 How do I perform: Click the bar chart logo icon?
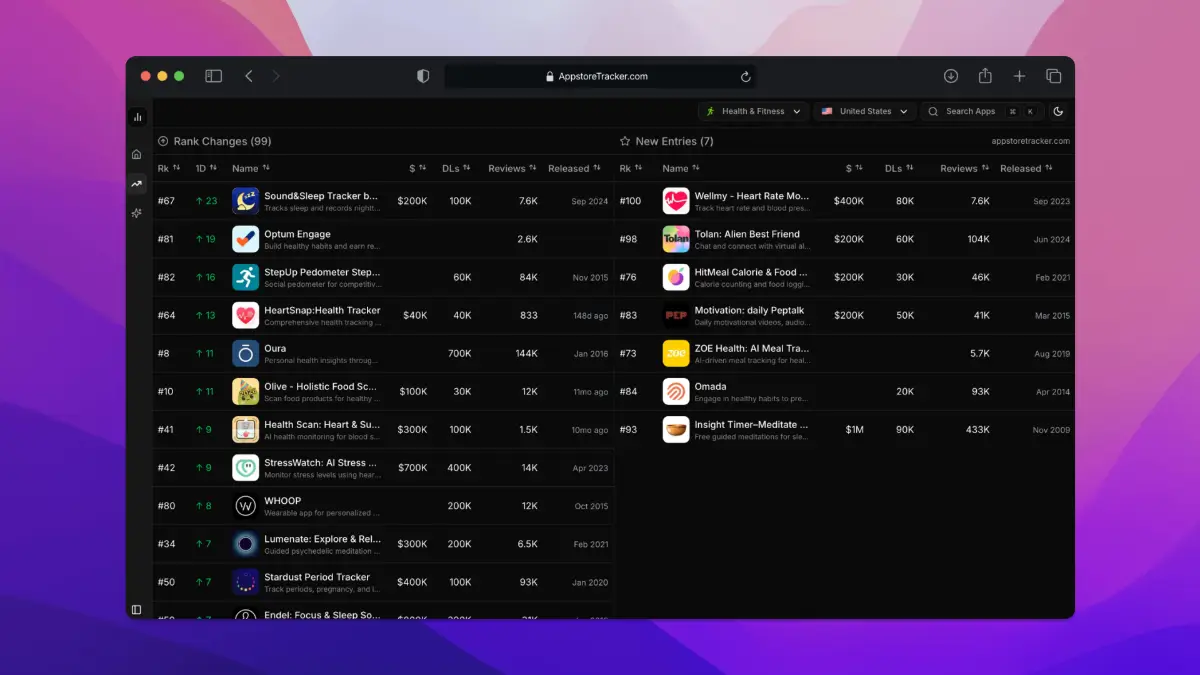point(137,117)
